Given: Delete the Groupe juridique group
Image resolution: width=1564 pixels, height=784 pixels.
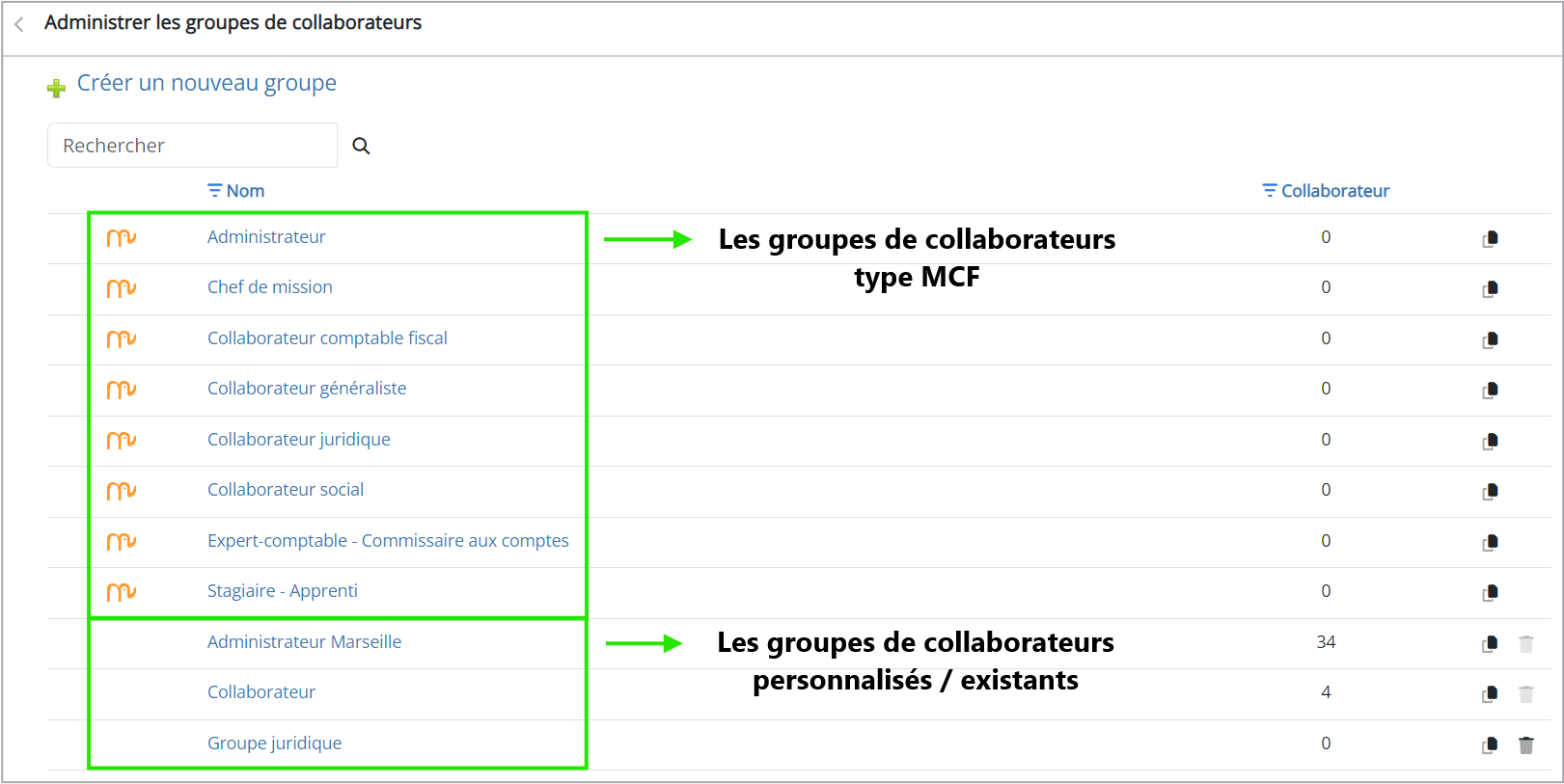Looking at the screenshot, I should click(1525, 744).
